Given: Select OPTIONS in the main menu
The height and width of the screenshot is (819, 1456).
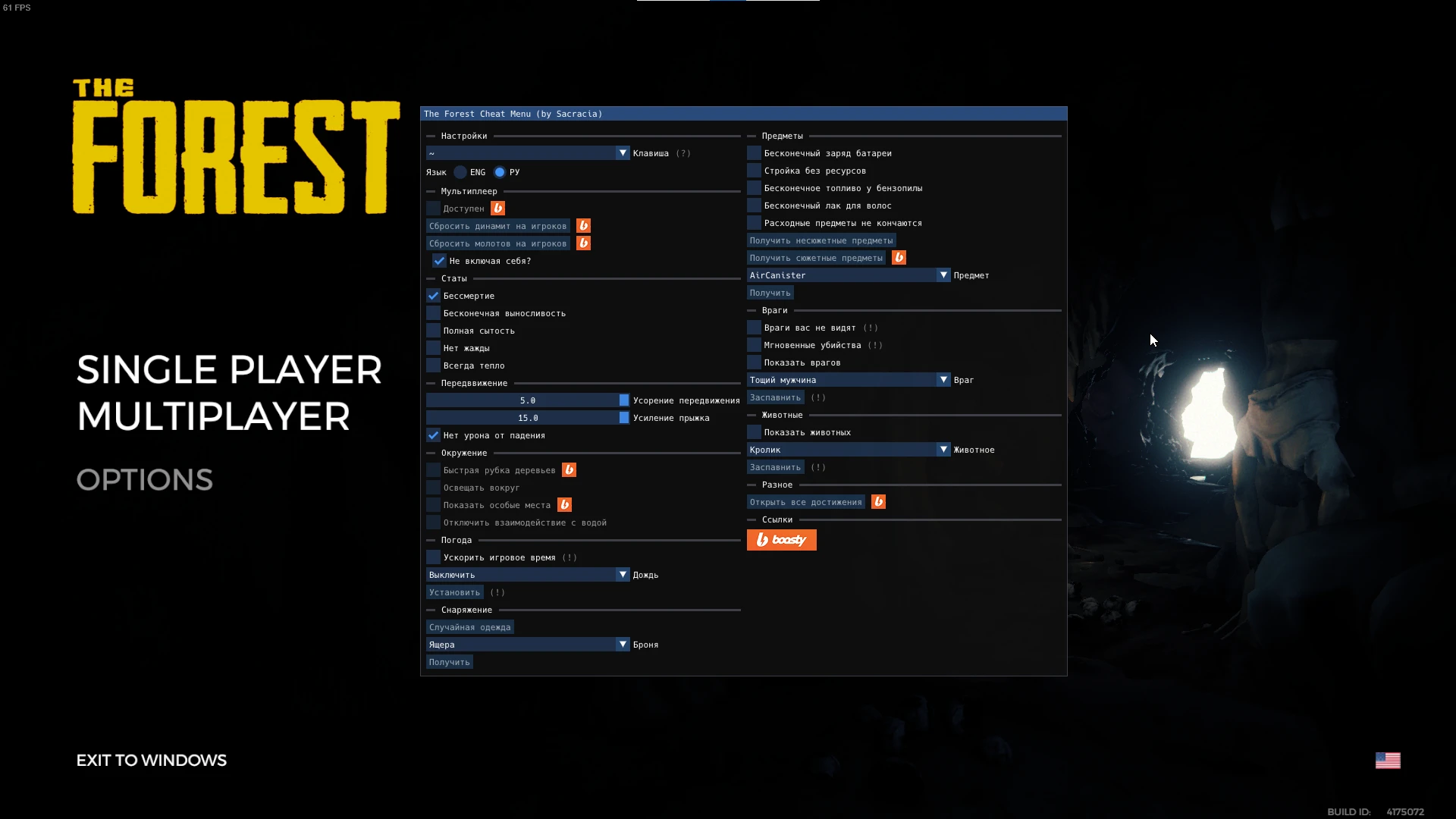Looking at the screenshot, I should pos(145,480).
